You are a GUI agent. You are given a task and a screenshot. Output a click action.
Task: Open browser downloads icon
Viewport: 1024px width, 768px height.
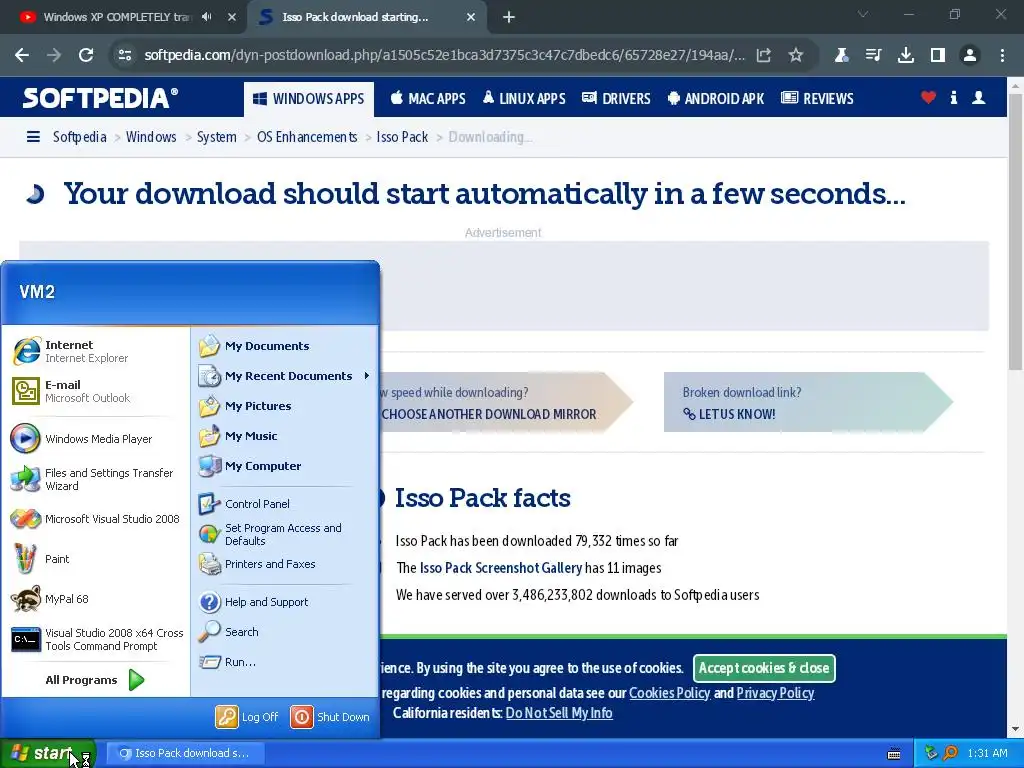[906, 55]
